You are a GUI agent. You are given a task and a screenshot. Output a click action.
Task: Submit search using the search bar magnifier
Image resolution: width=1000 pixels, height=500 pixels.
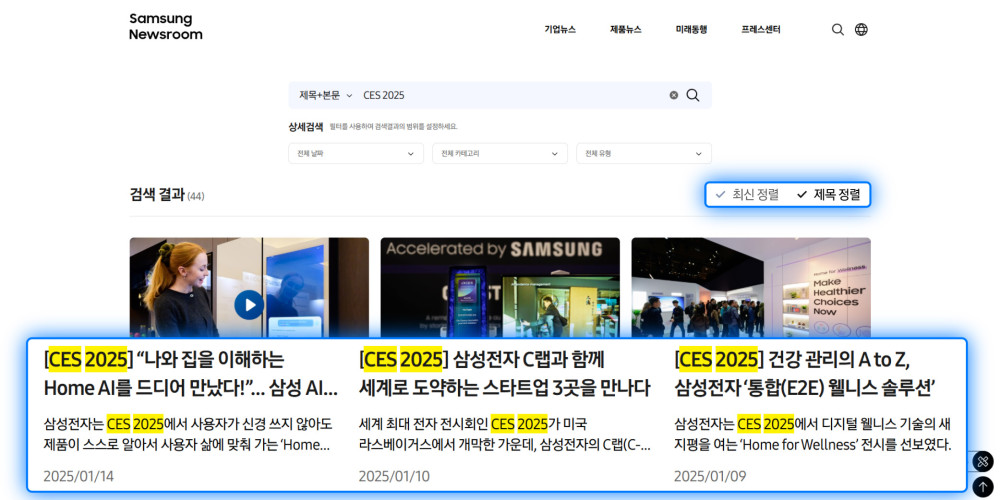(693, 95)
